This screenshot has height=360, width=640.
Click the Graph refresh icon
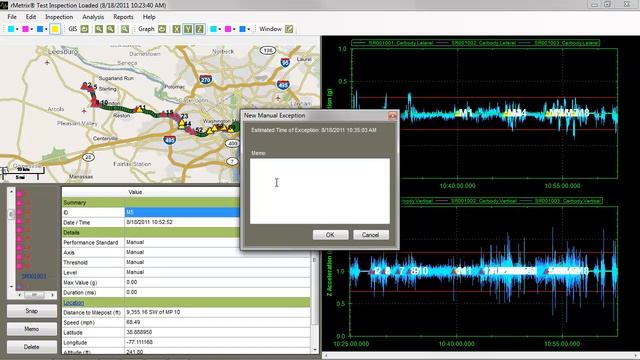coord(162,29)
